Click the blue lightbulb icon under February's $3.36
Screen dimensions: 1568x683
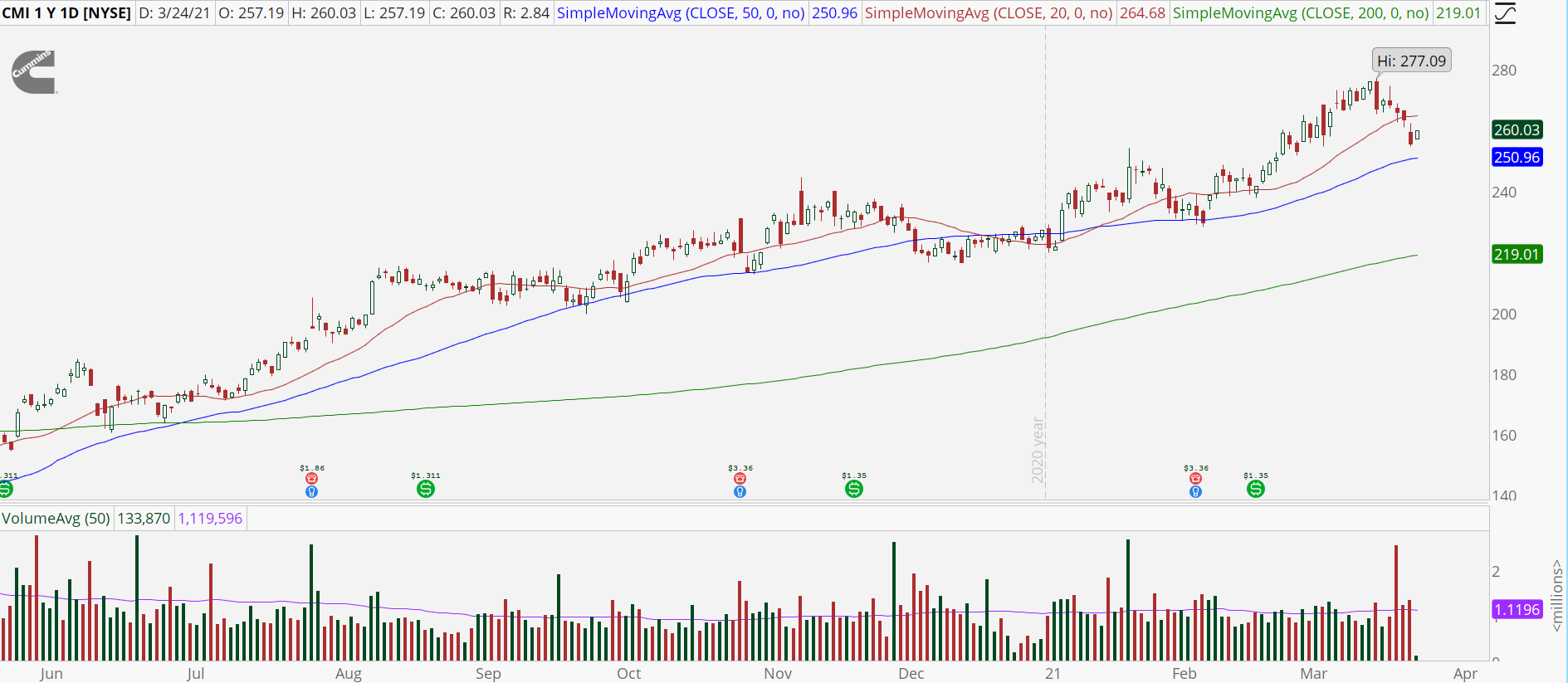[x=1195, y=491]
